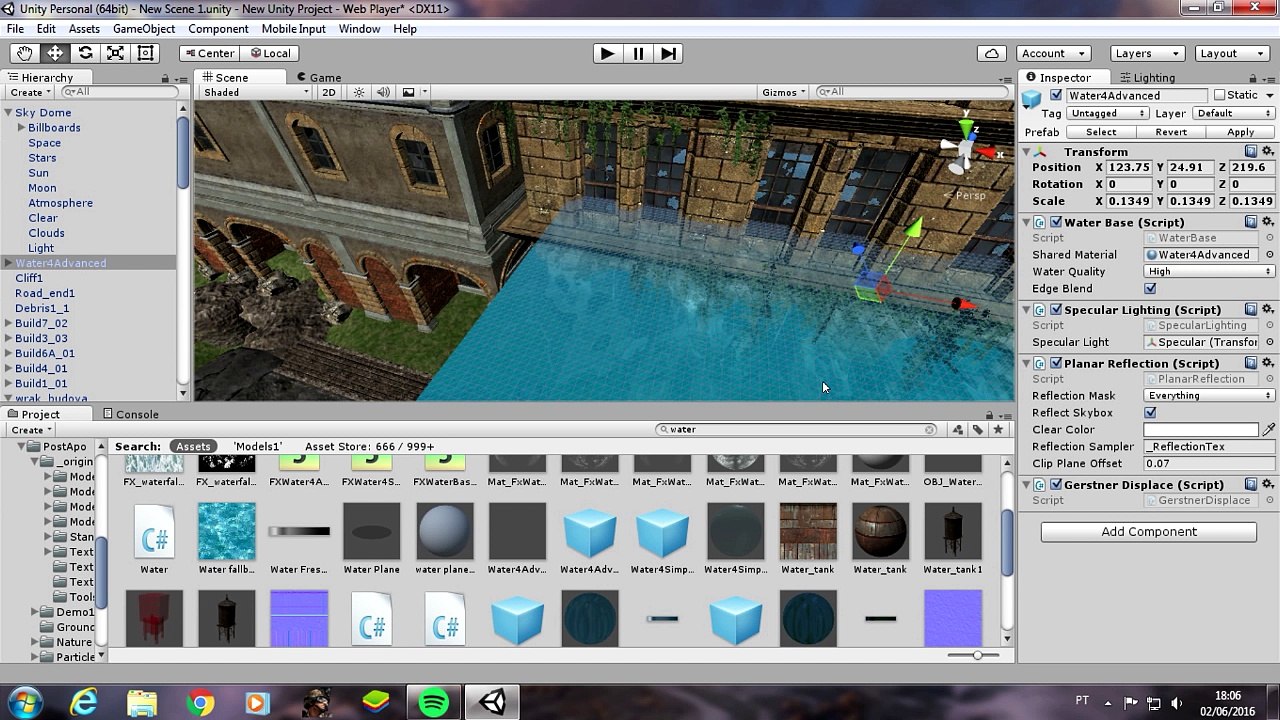Select the Hand tool in the toolbar
The height and width of the screenshot is (720, 1280).
[x=24, y=53]
